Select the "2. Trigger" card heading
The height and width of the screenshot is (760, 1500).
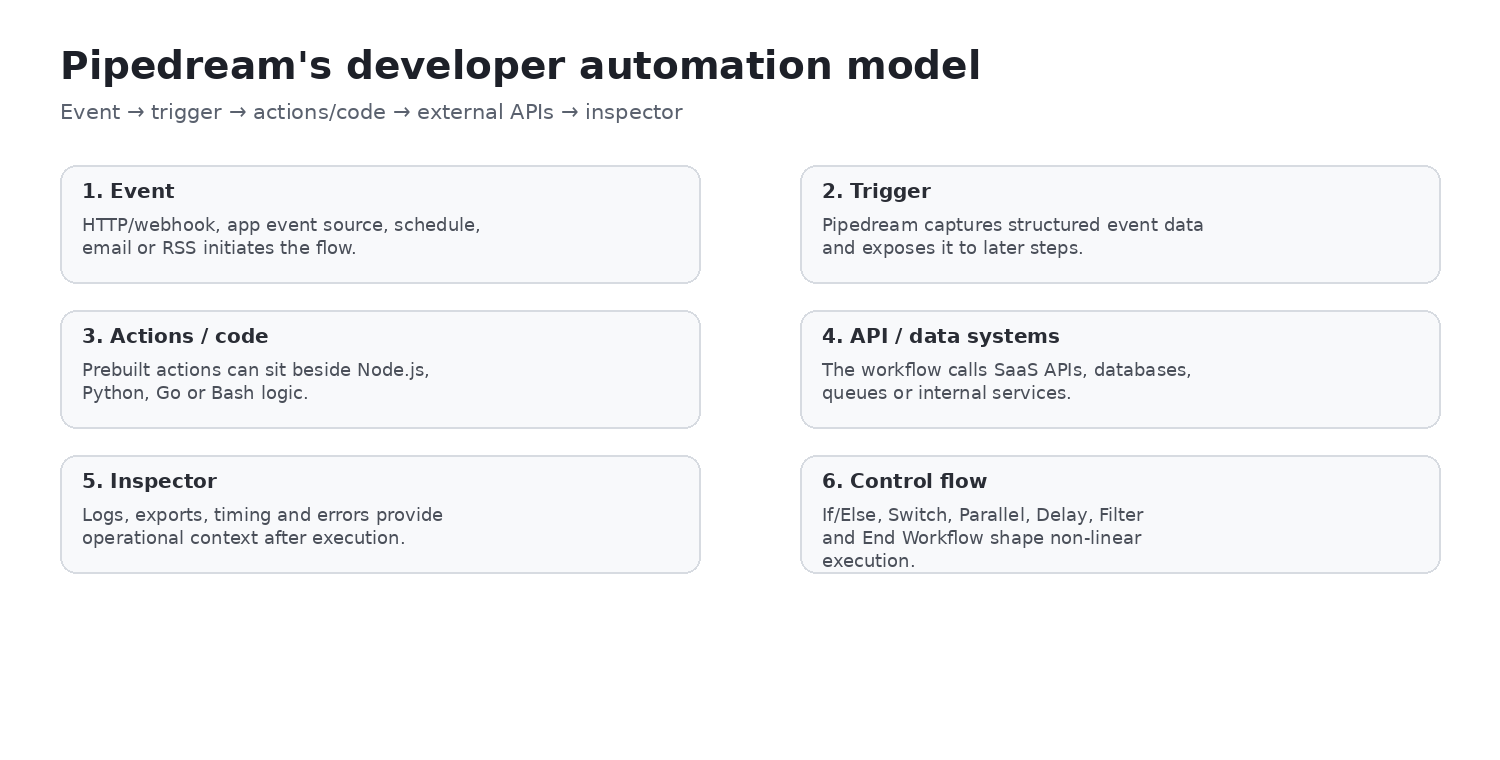pyautogui.click(x=876, y=191)
